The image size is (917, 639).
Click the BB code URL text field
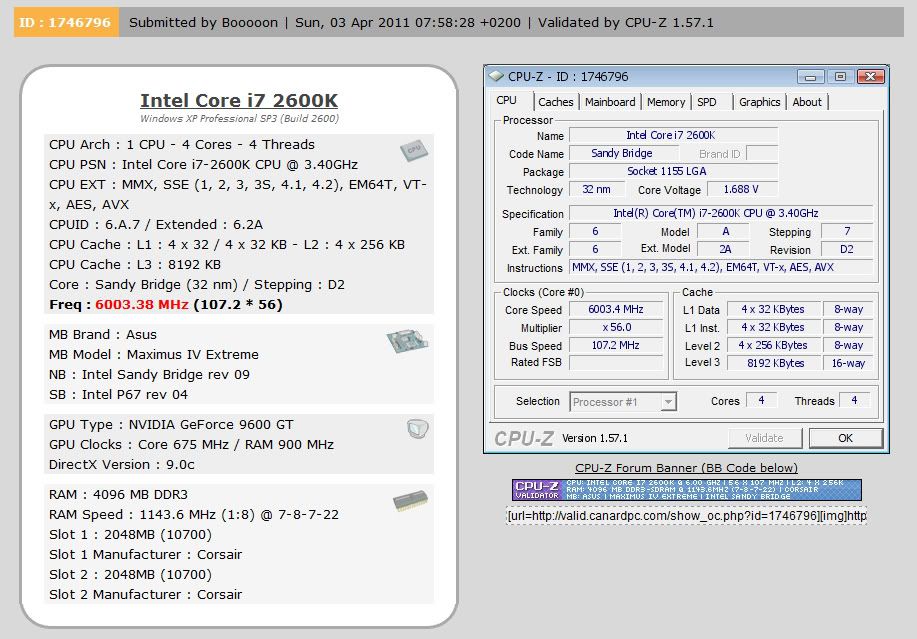pyautogui.click(x=686, y=515)
